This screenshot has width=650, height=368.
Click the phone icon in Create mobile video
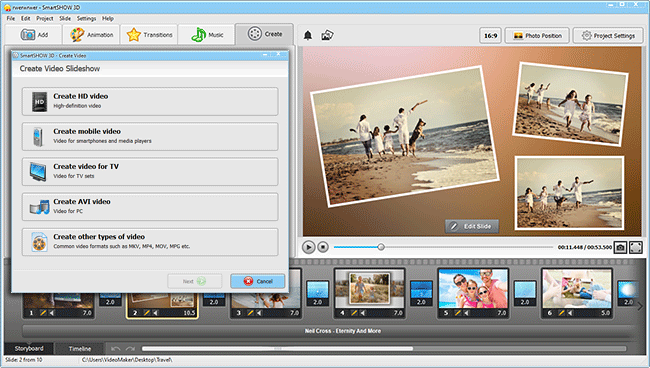point(38,137)
